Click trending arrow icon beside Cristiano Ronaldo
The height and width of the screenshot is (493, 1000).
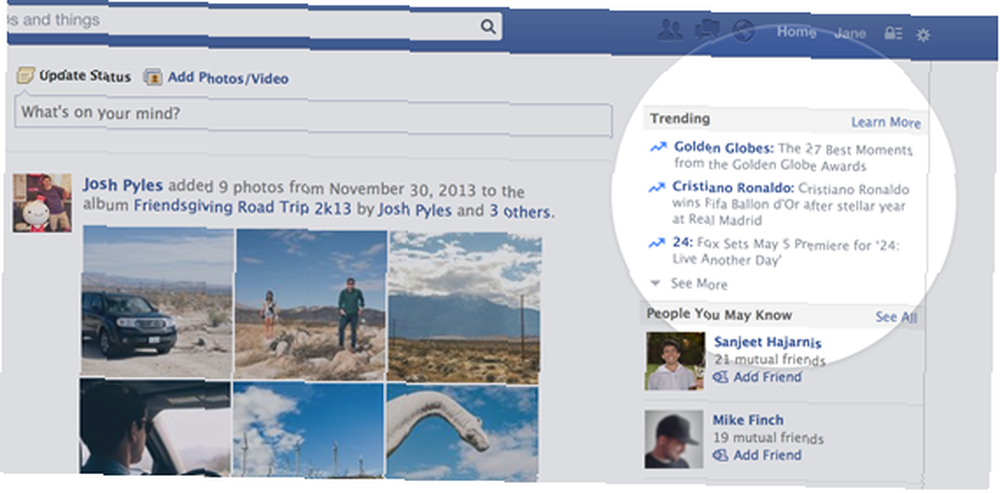pos(656,188)
